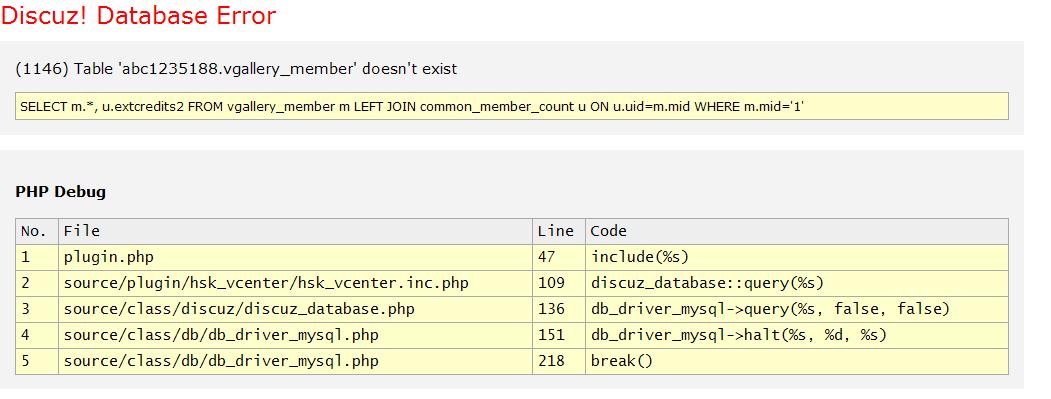The height and width of the screenshot is (399, 1051).
Task: Click the db_driver_mysql->halt code cell
Action: (x=797, y=335)
